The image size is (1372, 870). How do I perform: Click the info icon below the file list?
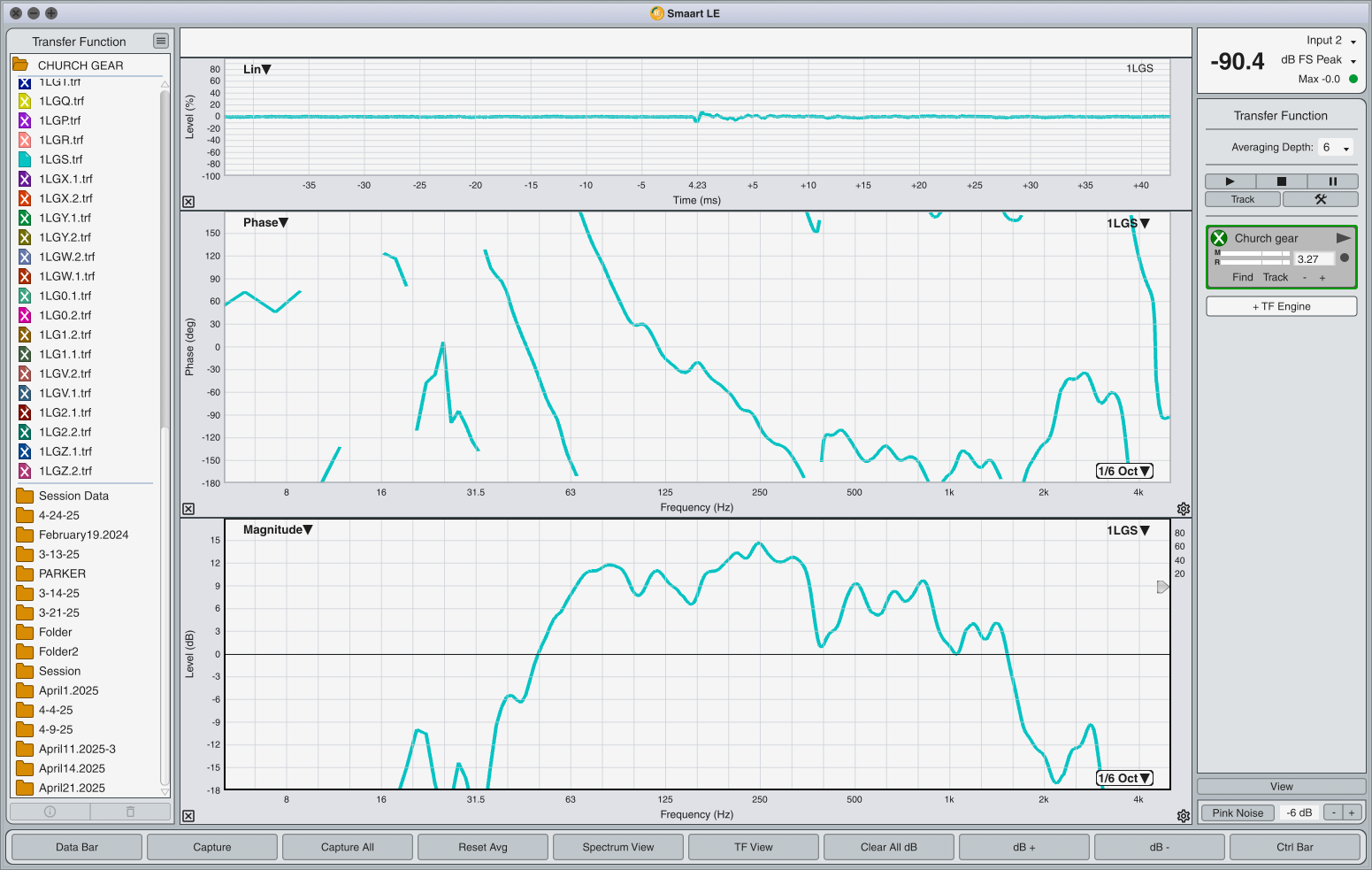50,812
